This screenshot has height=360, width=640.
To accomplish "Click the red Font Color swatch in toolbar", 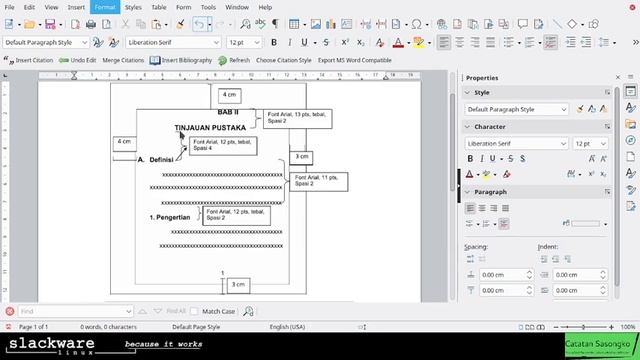I will pos(398,42).
